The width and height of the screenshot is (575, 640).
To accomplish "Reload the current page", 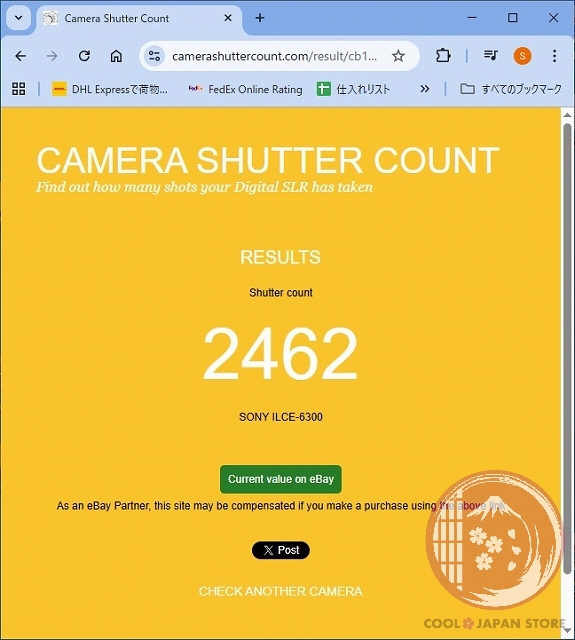I will (84, 56).
